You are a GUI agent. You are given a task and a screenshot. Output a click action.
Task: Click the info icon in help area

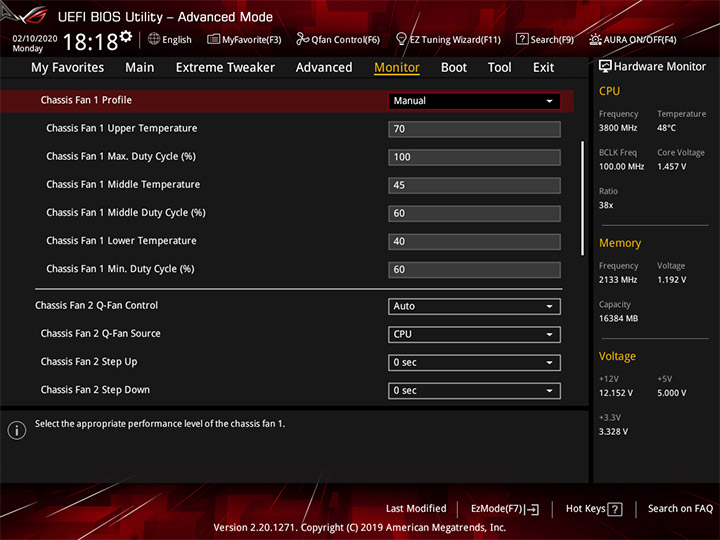(17, 430)
